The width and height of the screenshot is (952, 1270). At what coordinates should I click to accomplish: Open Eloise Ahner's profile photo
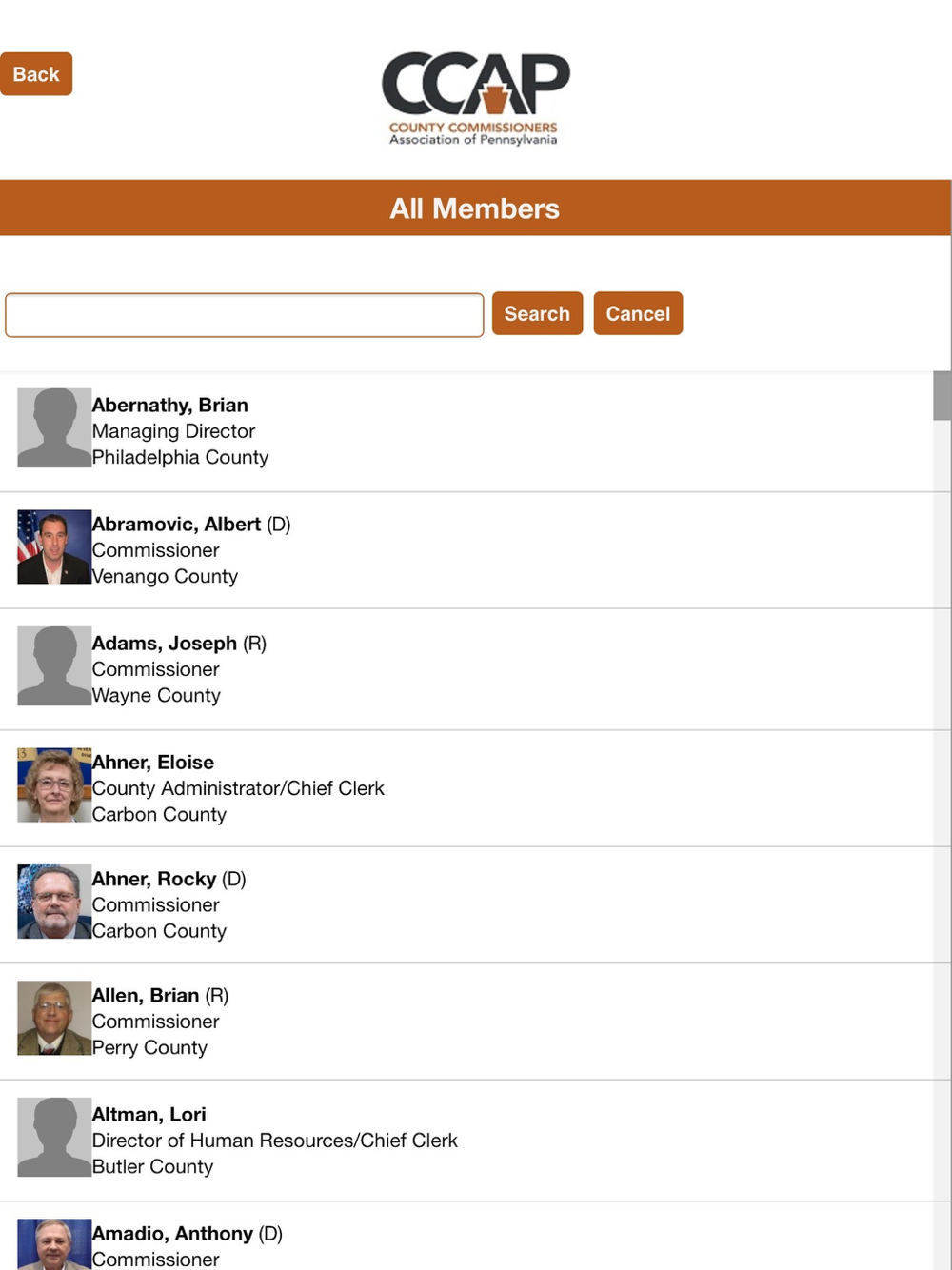point(54,784)
